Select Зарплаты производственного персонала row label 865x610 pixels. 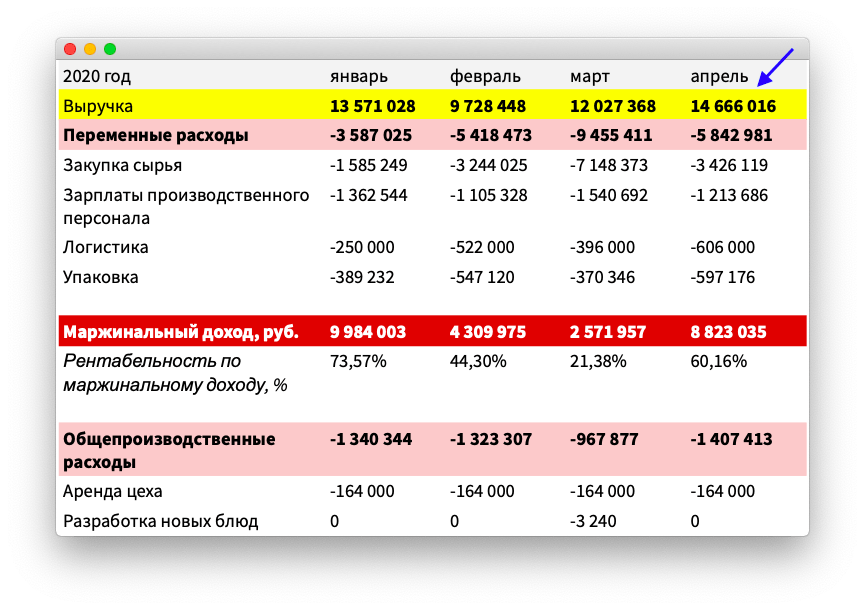(x=186, y=206)
